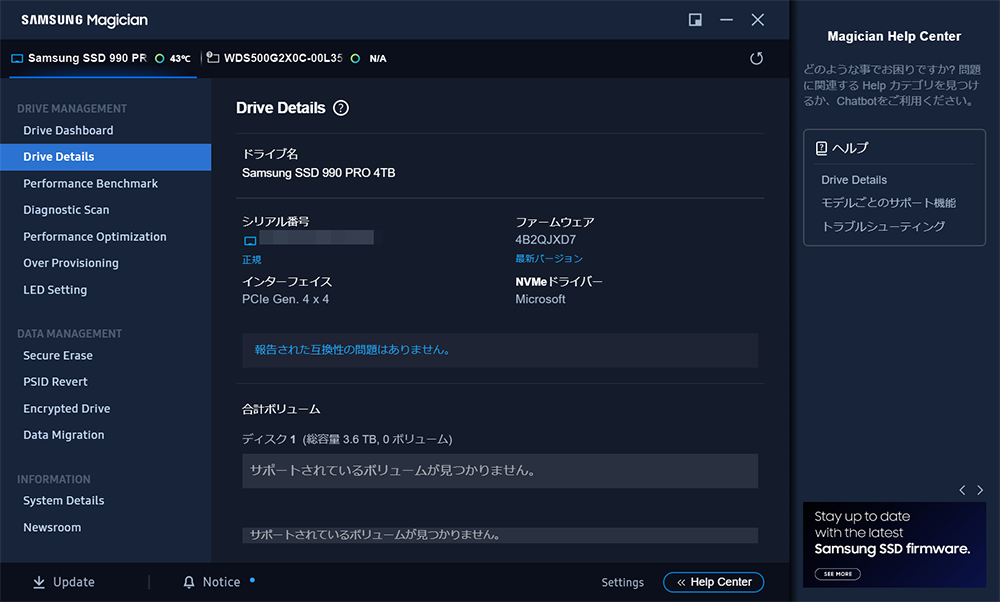This screenshot has height=602, width=1000.
Task: Select the Samsung SSD 990 PRO drive tab
Action: pyautogui.click(x=103, y=58)
